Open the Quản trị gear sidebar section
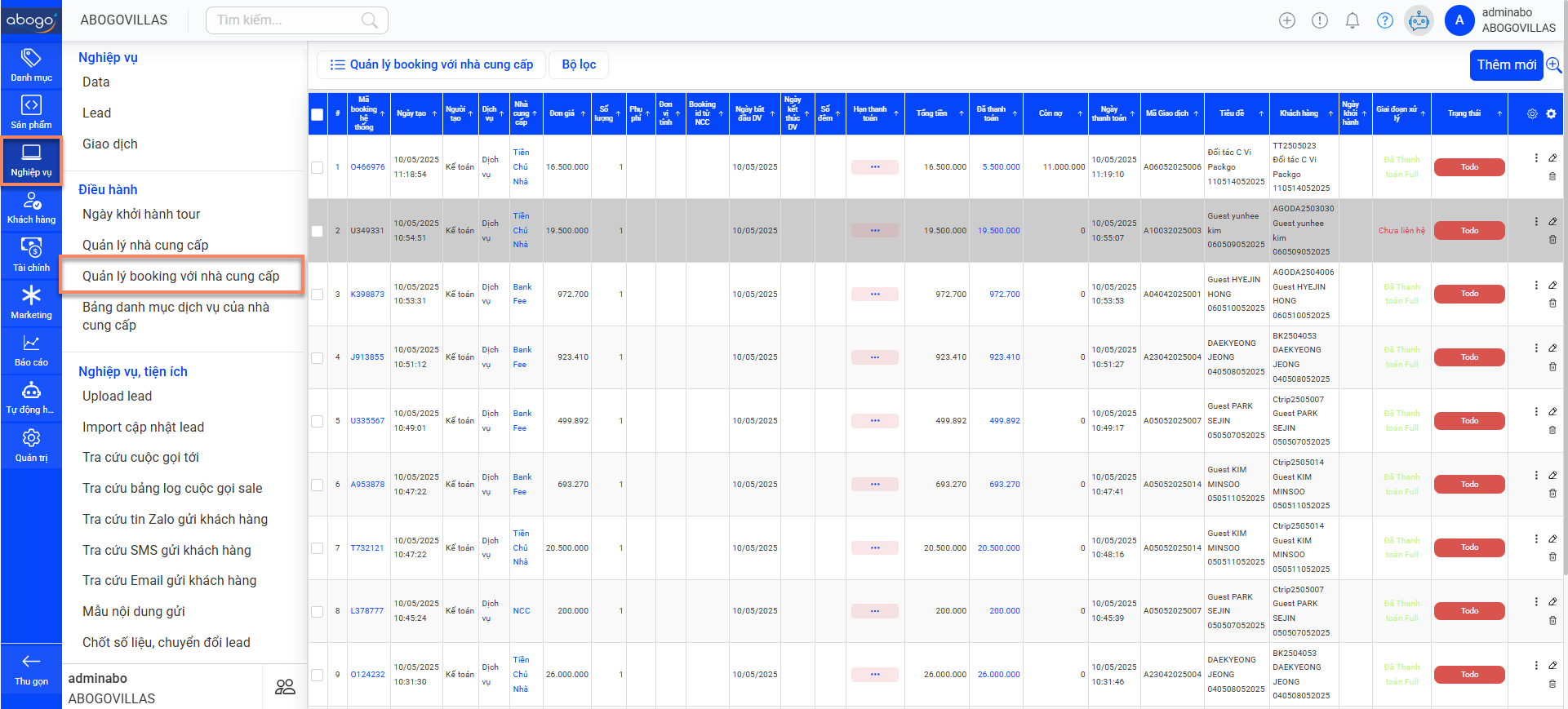Screen dimensions: 1568x709 click(31, 445)
